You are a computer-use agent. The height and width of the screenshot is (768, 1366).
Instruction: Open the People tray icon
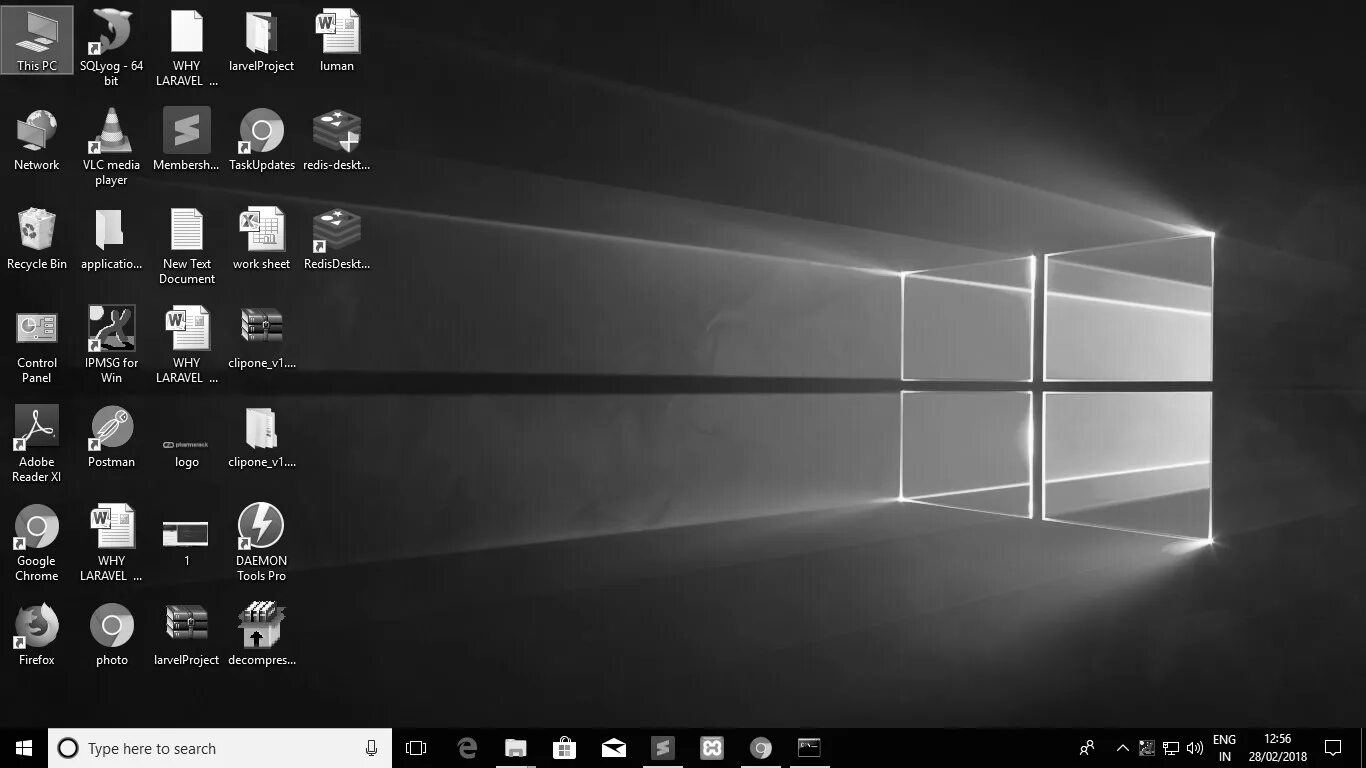point(1087,748)
